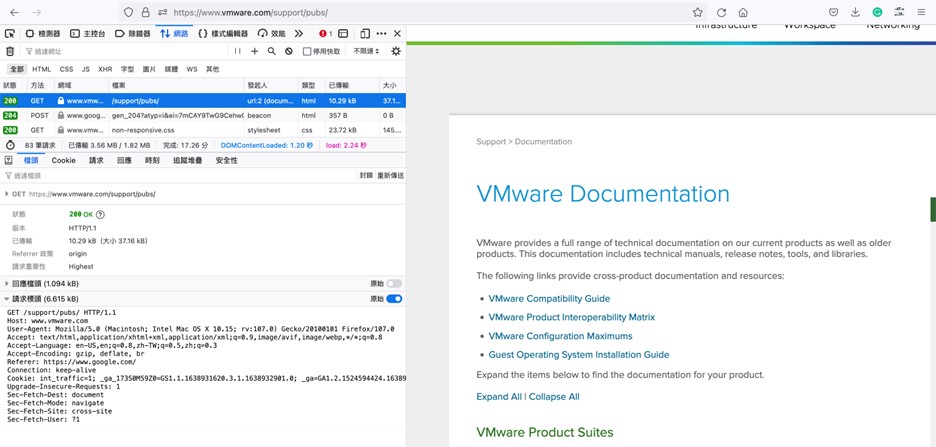Open request blocking icon in network toolbar
The width and height of the screenshot is (936, 447).
tap(289, 51)
